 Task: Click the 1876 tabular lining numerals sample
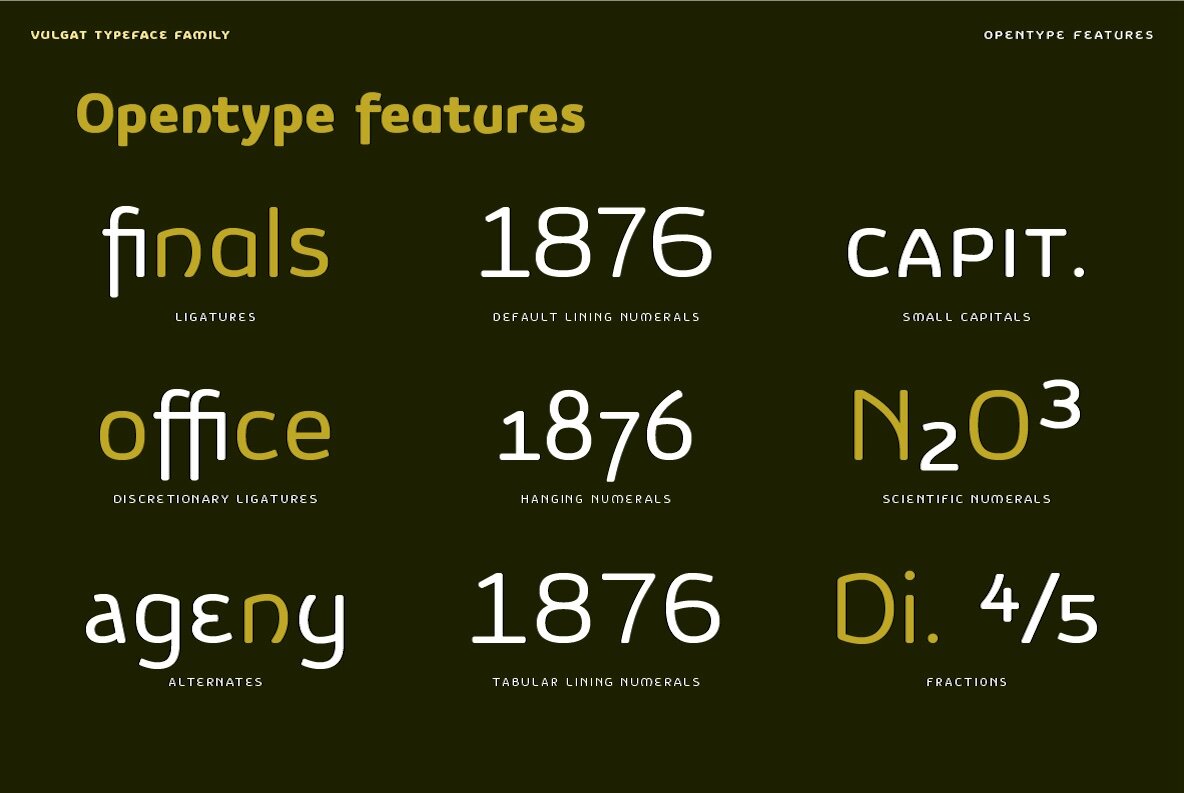(x=596, y=608)
